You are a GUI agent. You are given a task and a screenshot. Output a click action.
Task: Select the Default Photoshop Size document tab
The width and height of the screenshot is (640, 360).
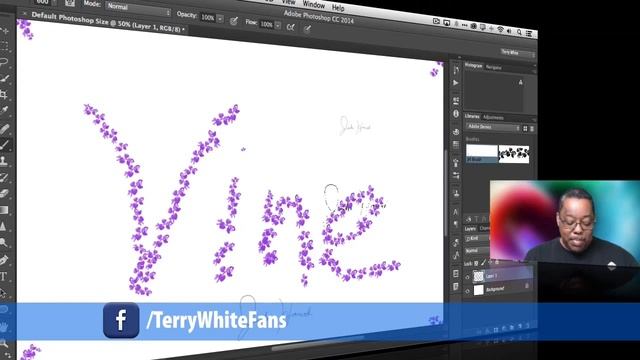point(108,22)
